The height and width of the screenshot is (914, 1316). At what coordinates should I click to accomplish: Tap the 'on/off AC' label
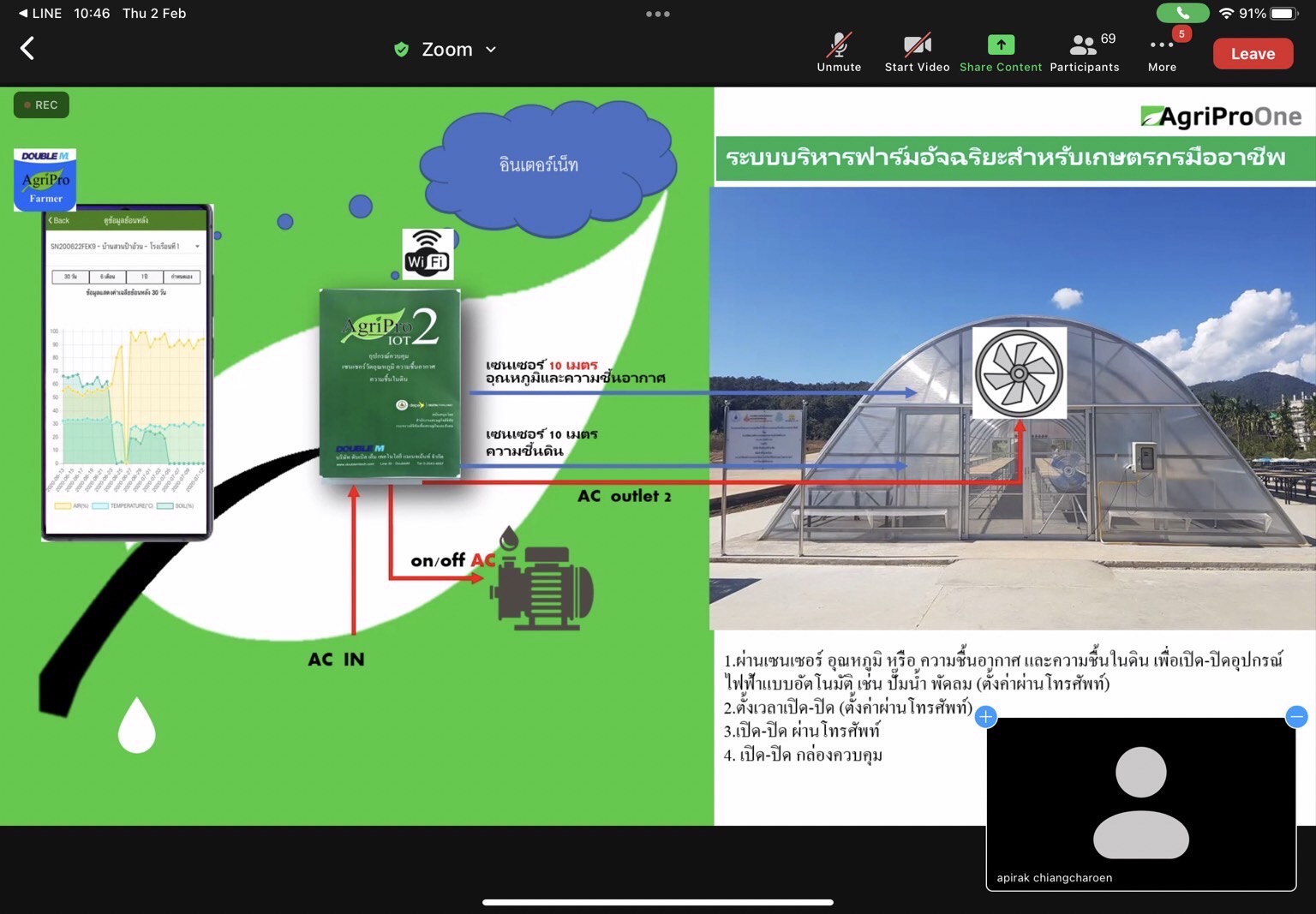(x=454, y=560)
